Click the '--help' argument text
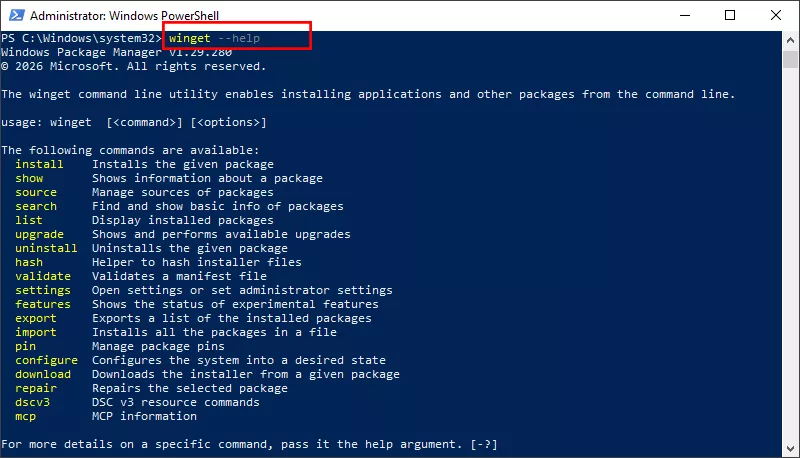Screen dimensions: 800x458 (x=239, y=38)
